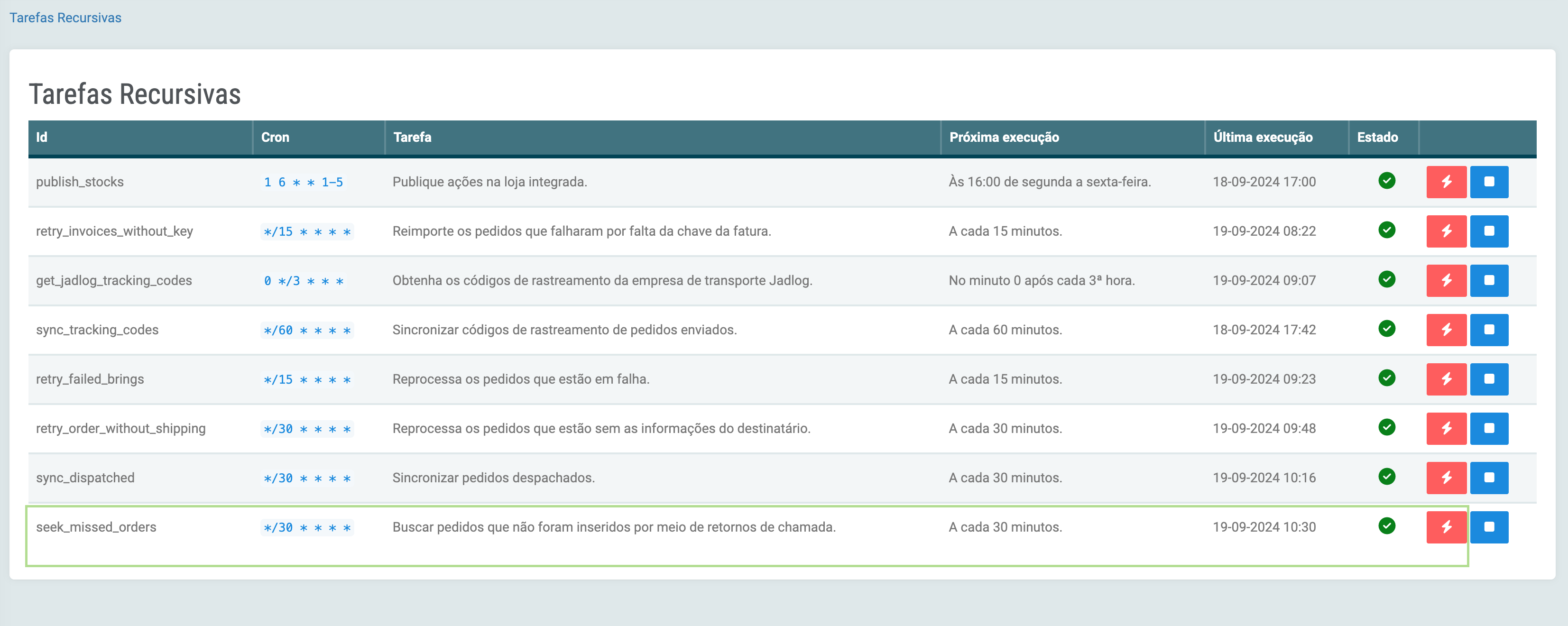Click cron '*/15 * * * *' of retry_failed_brings
Viewport: 1568px width, 626px height.
tap(307, 379)
